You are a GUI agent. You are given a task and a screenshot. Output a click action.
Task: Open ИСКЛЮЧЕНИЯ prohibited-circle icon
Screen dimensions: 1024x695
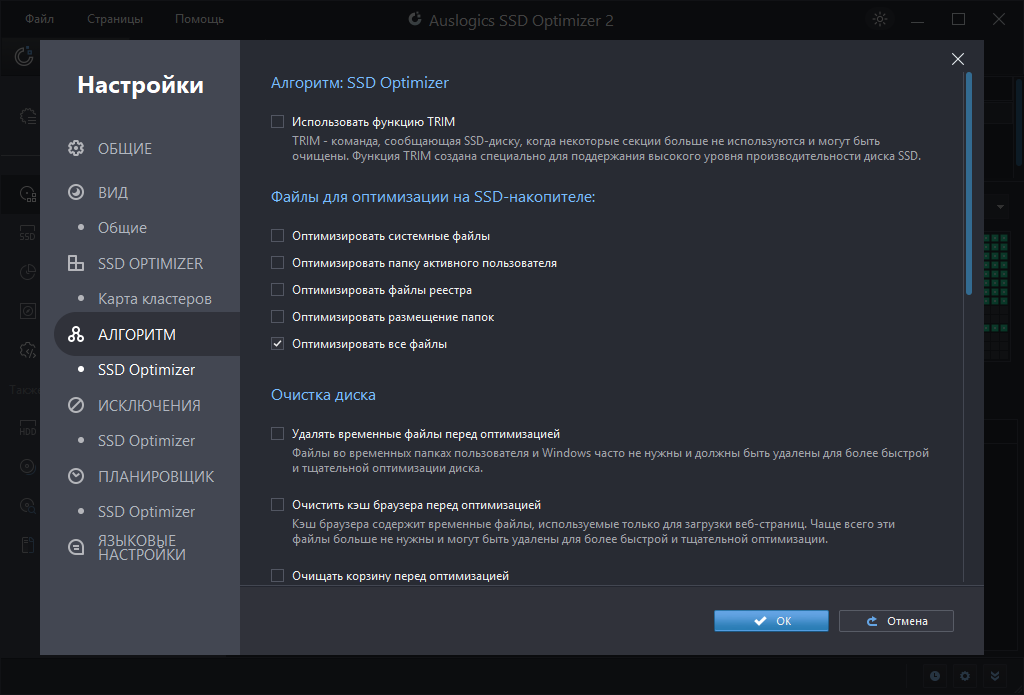point(76,405)
